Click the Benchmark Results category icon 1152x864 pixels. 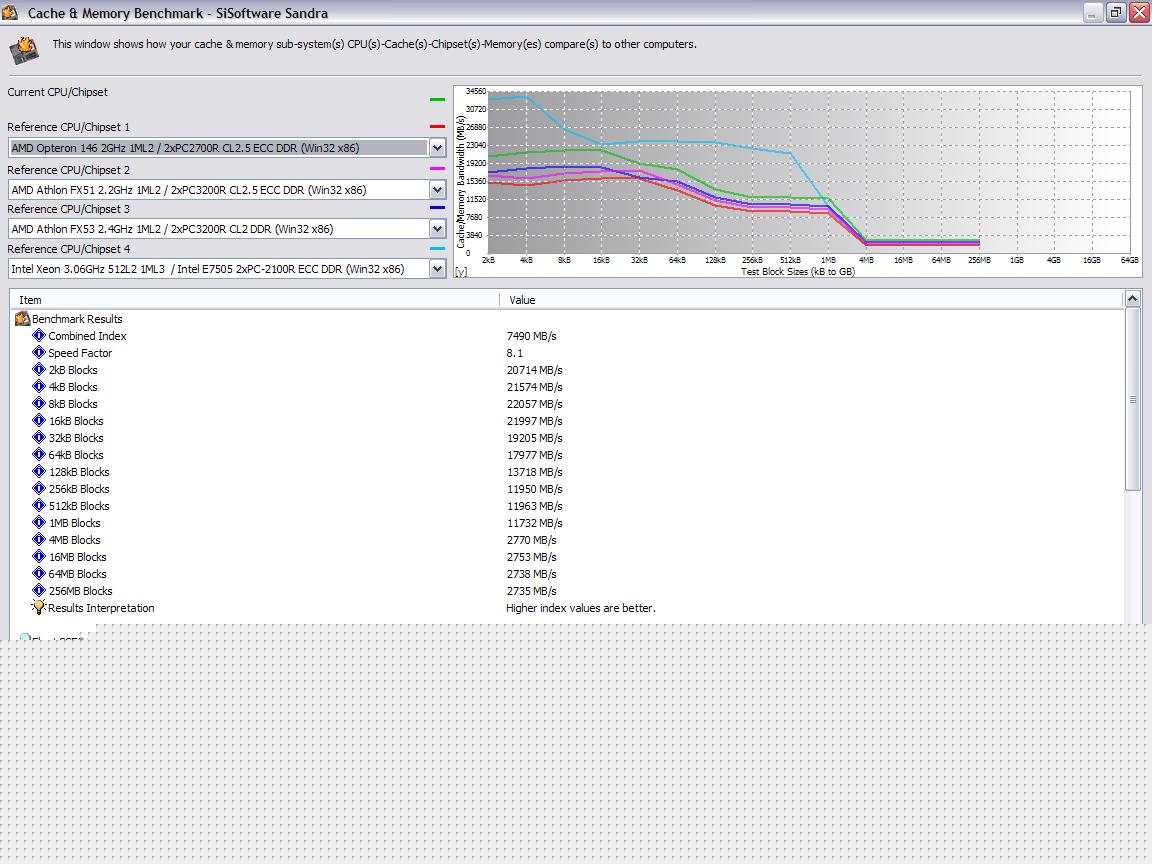click(22, 319)
